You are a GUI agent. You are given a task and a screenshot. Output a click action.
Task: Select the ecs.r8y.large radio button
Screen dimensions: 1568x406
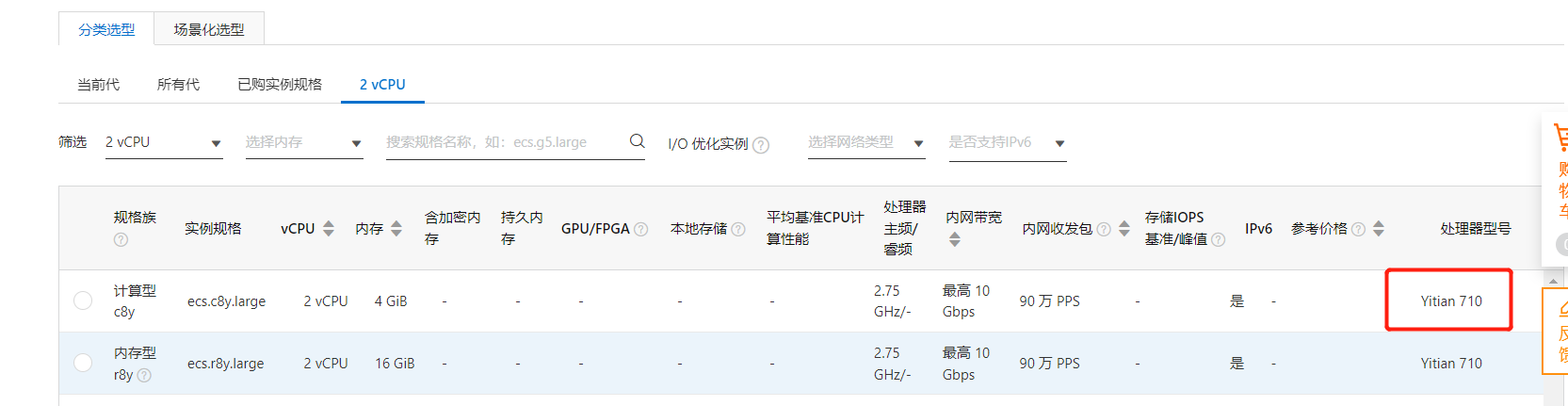83,363
